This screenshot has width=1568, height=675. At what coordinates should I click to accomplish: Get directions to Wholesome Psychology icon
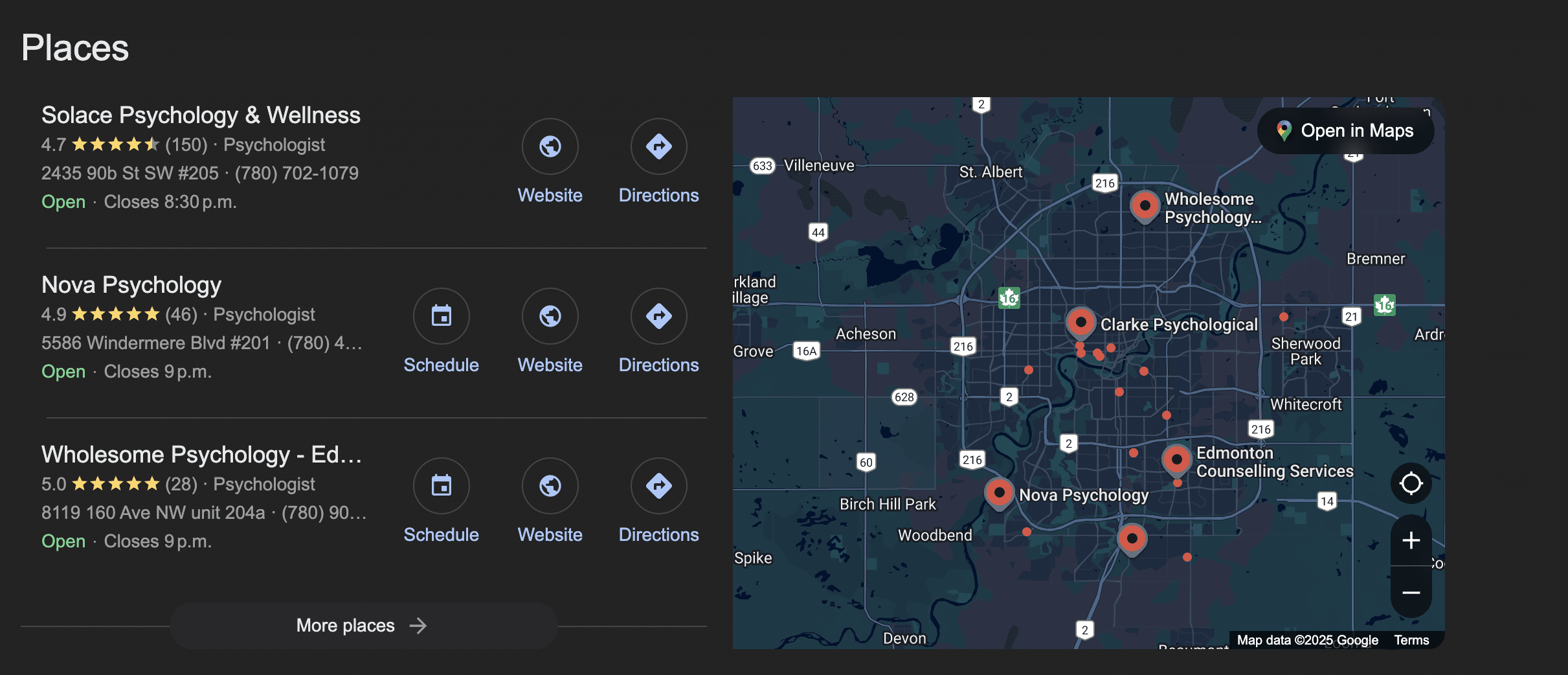click(659, 486)
